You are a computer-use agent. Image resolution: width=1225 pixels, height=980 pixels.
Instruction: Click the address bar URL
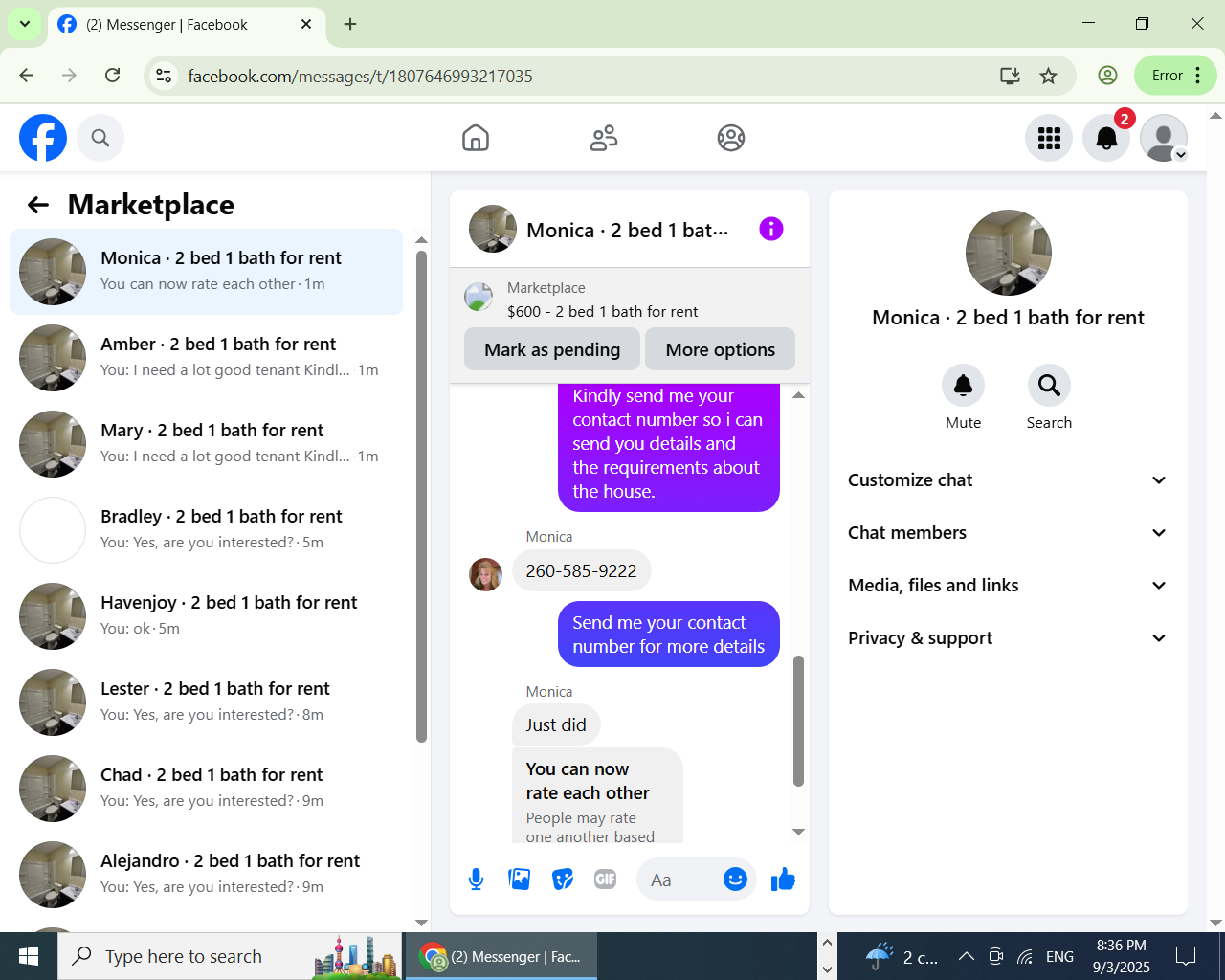click(x=360, y=76)
